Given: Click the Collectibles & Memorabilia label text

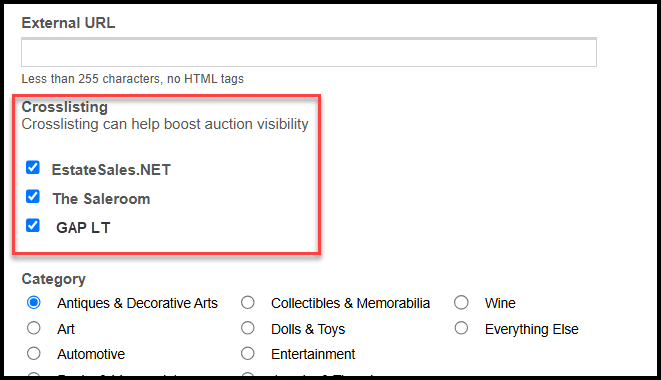Looking at the screenshot, I should (350, 303).
